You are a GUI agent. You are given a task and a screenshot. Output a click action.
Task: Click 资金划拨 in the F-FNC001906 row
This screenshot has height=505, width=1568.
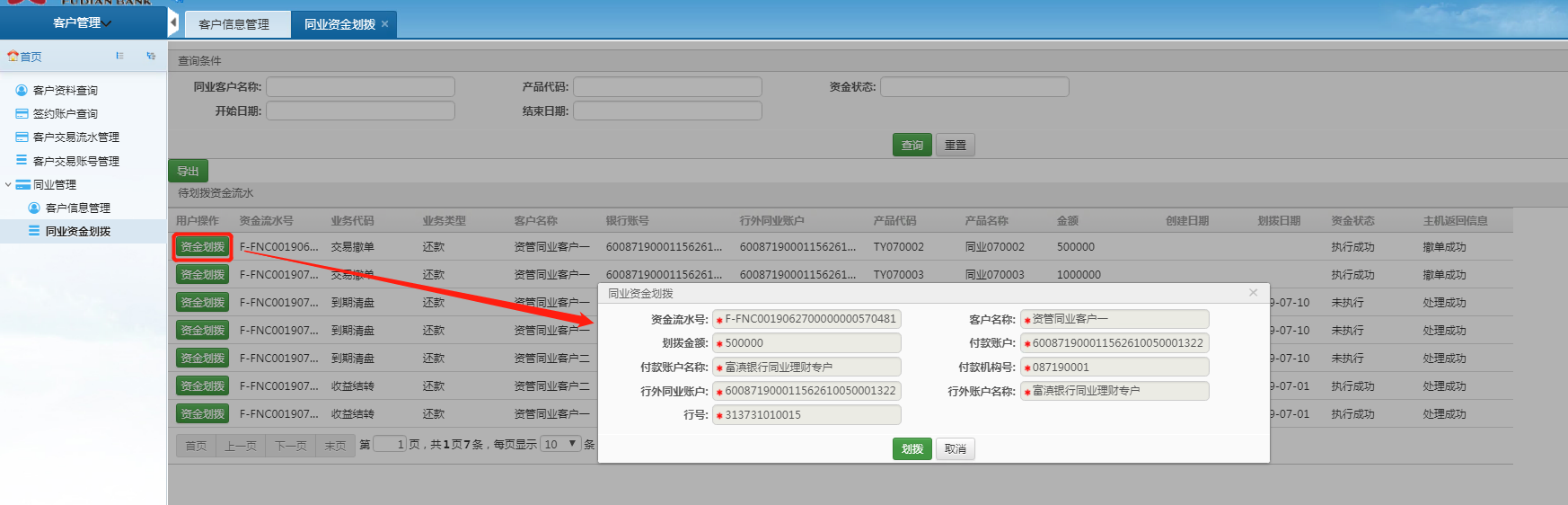pos(202,246)
